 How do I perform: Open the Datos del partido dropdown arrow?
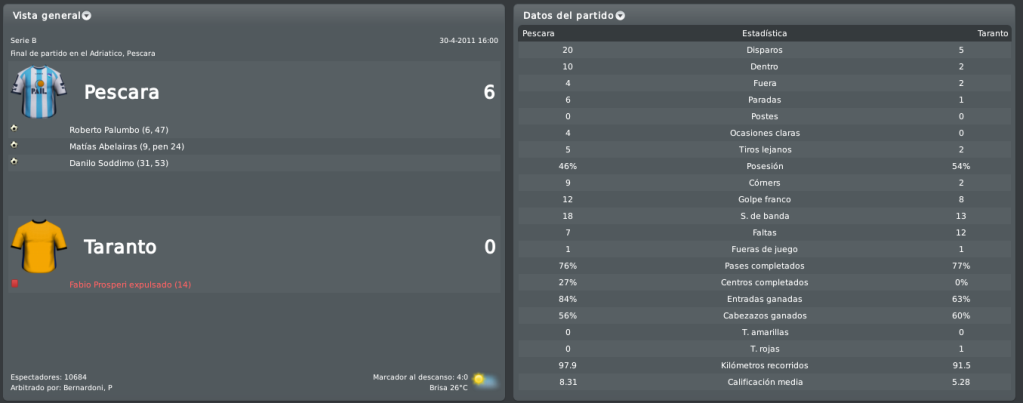coord(620,16)
